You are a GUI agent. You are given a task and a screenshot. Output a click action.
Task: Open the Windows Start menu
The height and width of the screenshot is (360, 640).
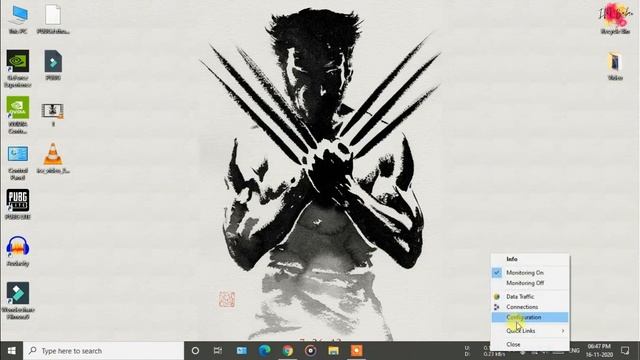pyautogui.click(x=11, y=351)
